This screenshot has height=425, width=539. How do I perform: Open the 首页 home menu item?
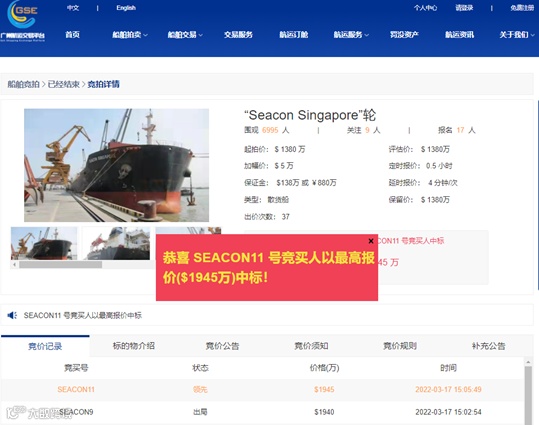(x=73, y=35)
